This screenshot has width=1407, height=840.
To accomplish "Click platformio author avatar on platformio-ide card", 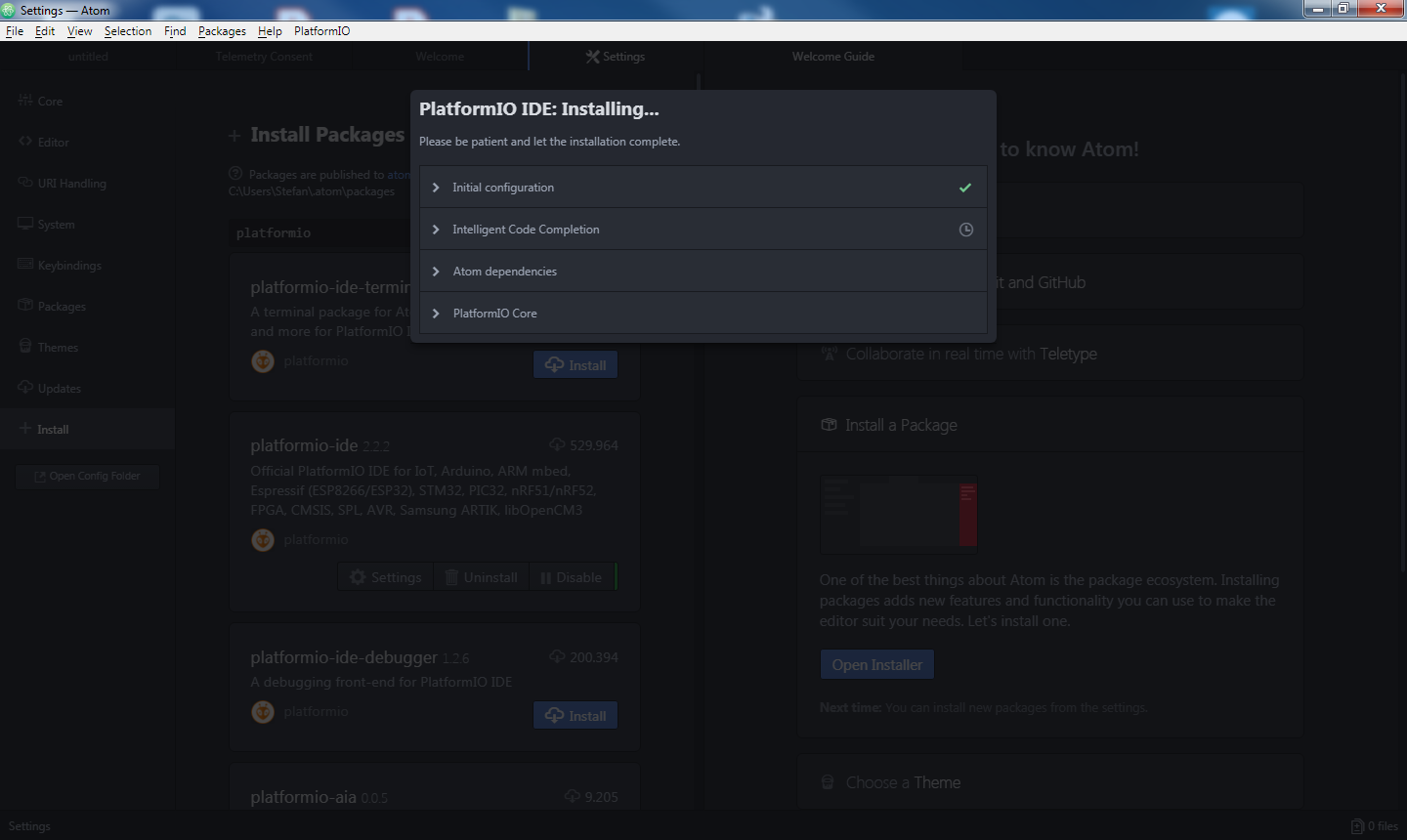I will [263, 540].
